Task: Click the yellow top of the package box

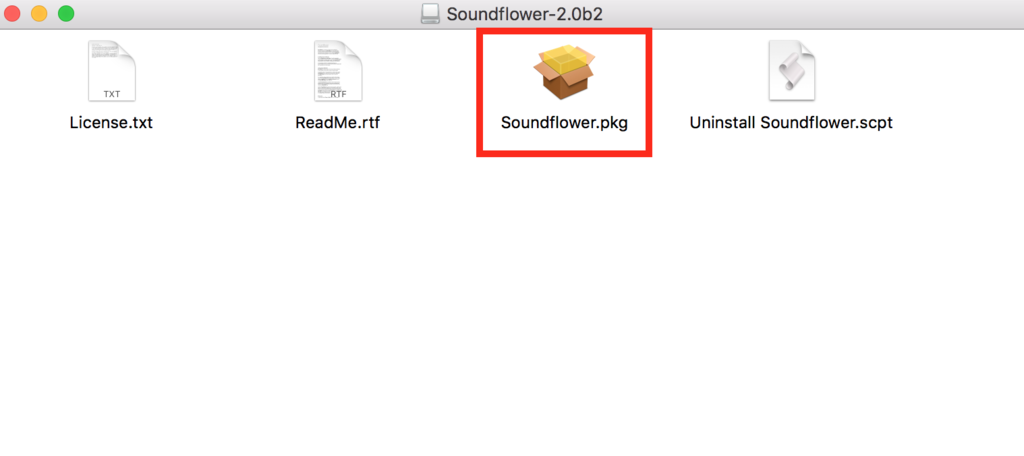Action: tap(564, 59)
